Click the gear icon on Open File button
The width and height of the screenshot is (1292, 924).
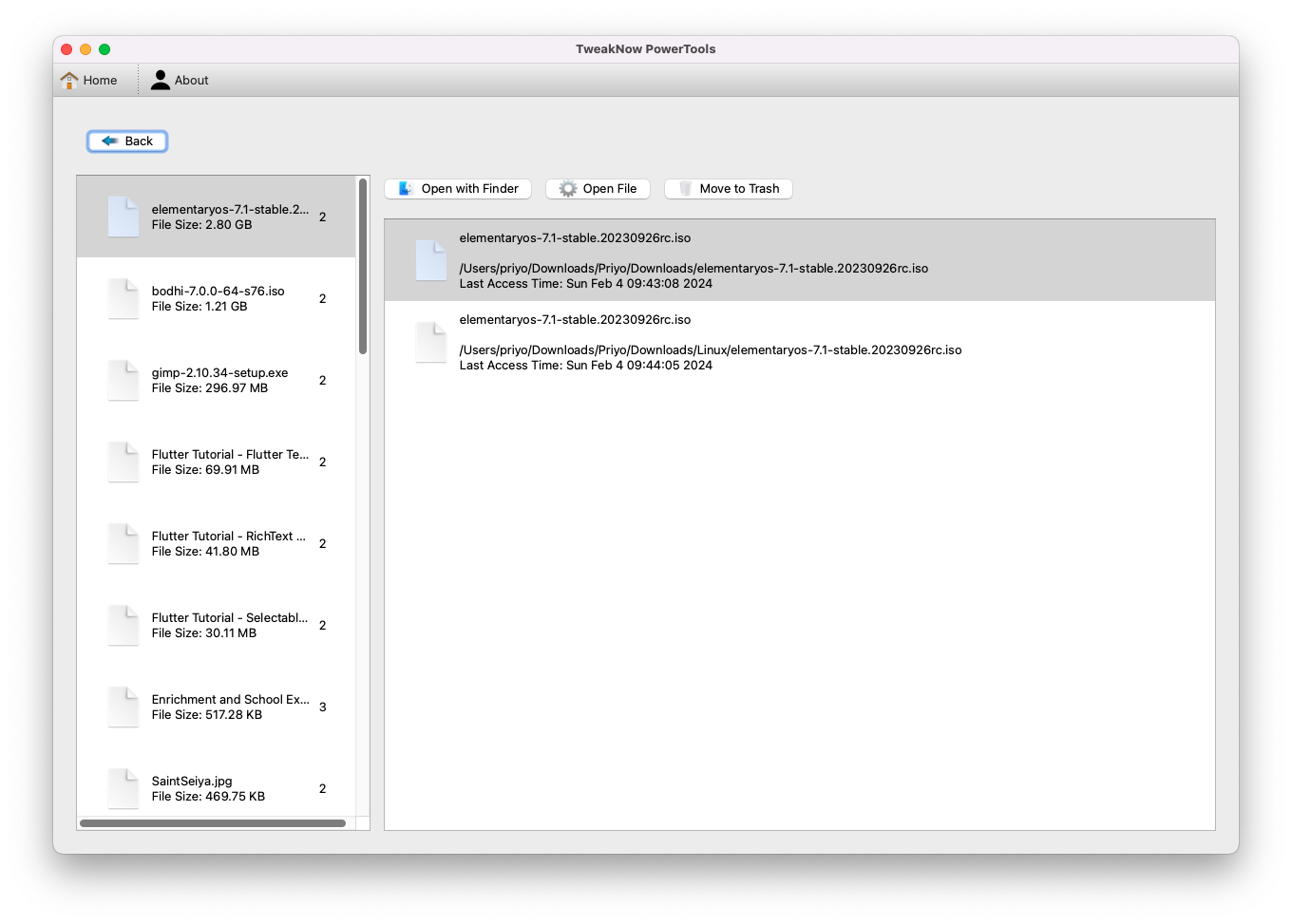point(567,188)
